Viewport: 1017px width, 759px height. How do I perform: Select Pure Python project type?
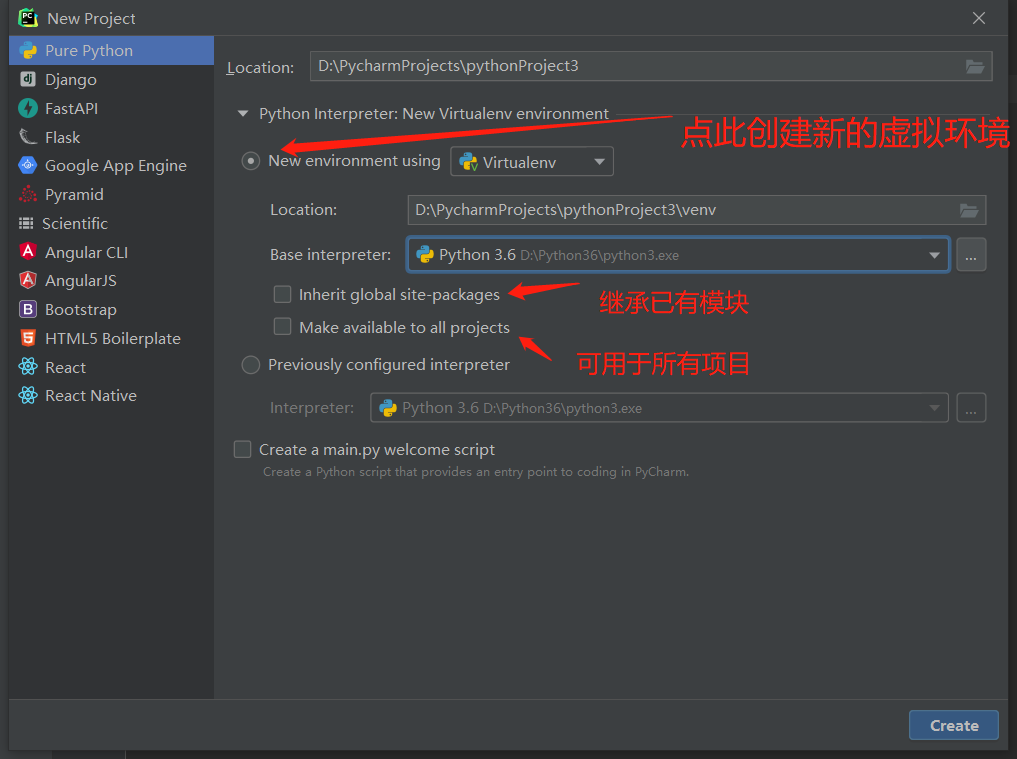coord(112,51)
